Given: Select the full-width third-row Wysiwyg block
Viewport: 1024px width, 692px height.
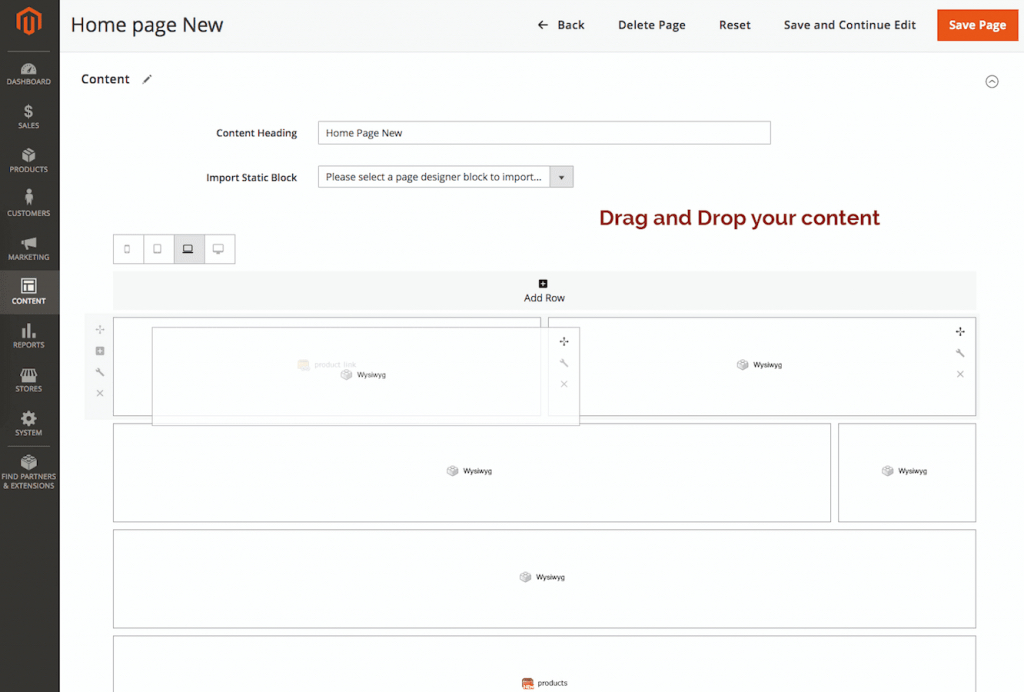Looking at the screenshot, I should (544, 578).
